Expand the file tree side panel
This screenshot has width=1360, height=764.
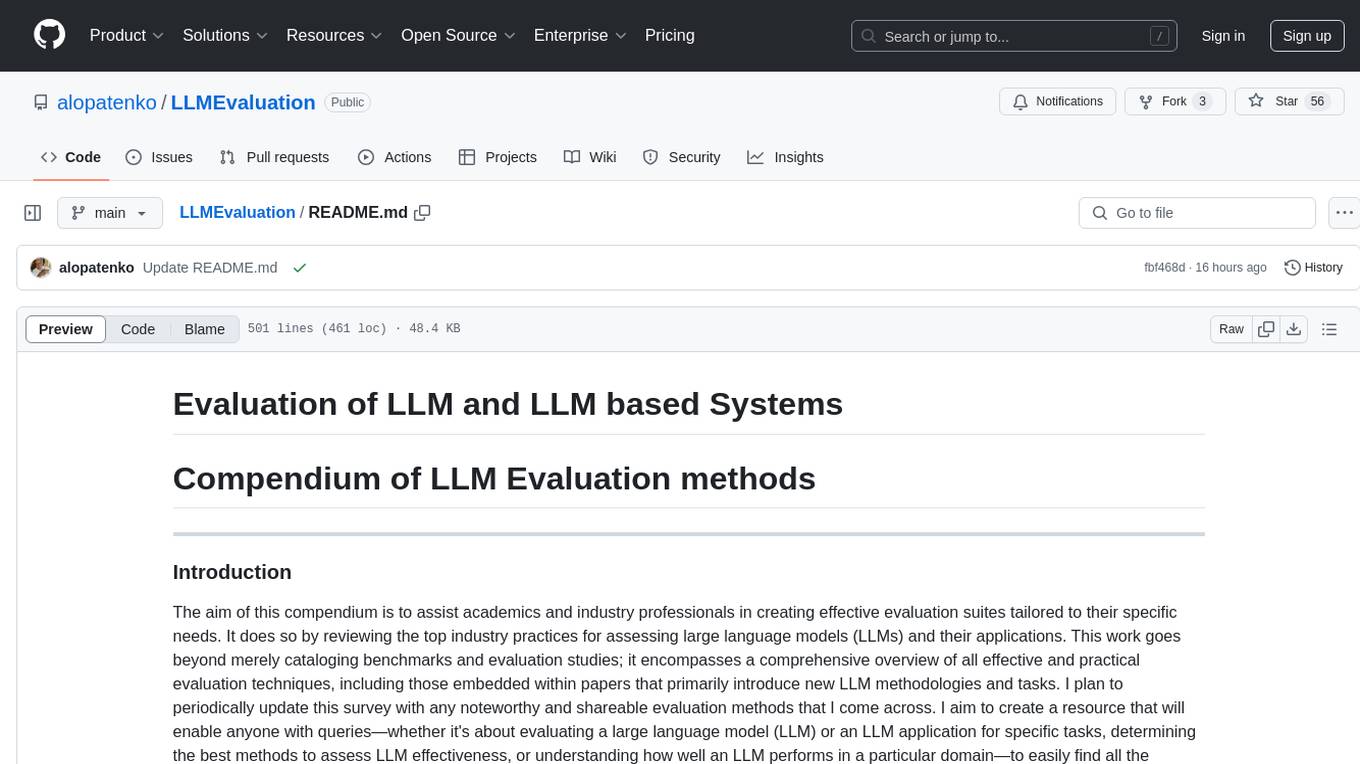click(33, 213)
